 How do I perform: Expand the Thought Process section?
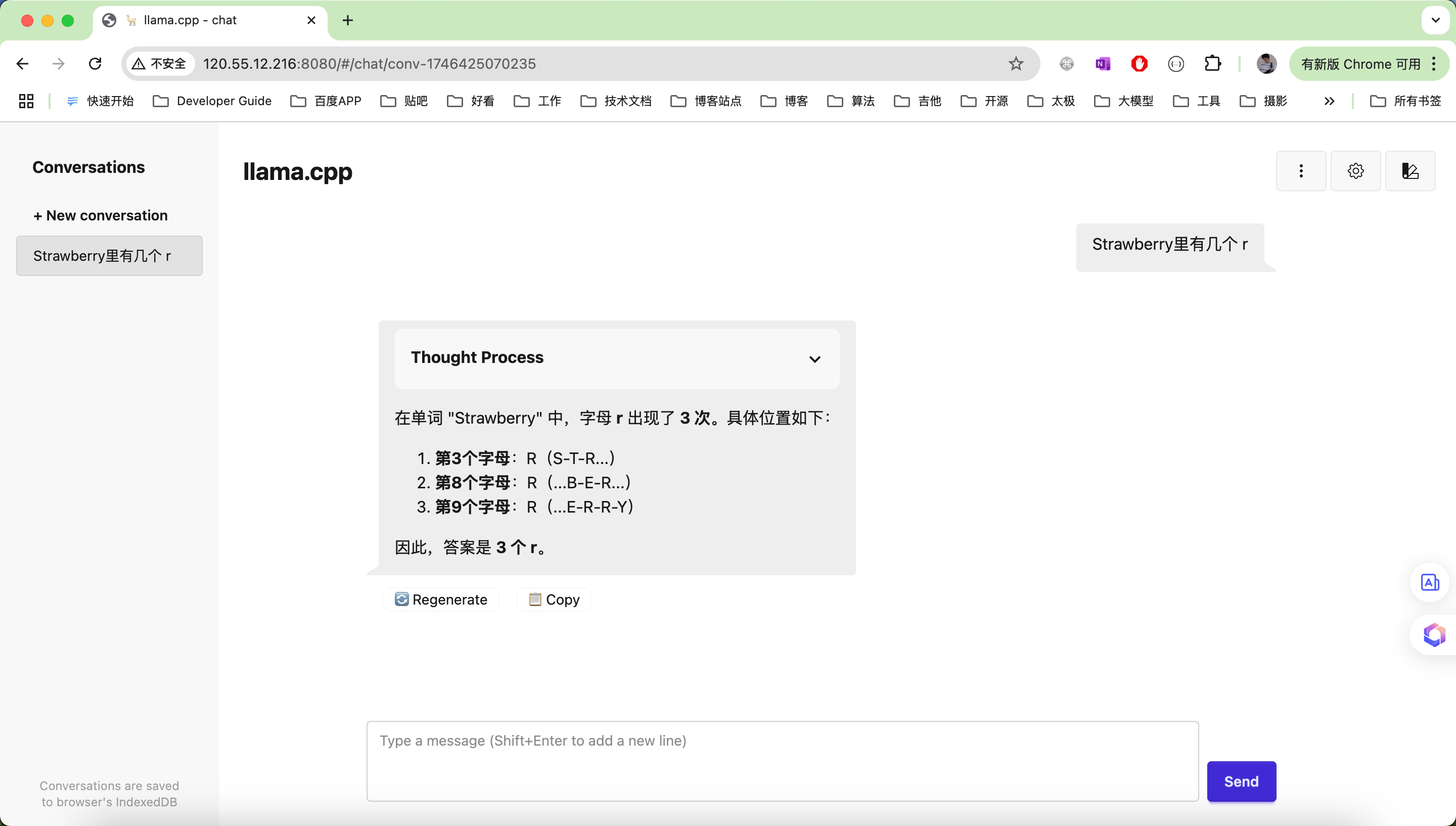tap(617, 358)
